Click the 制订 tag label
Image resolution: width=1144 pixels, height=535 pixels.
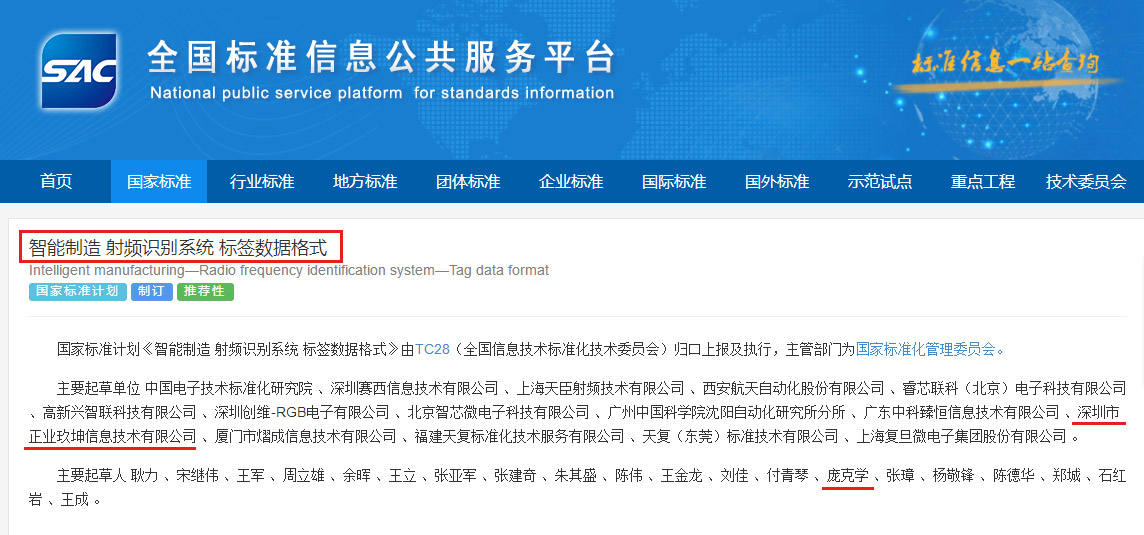coord(151,291)
